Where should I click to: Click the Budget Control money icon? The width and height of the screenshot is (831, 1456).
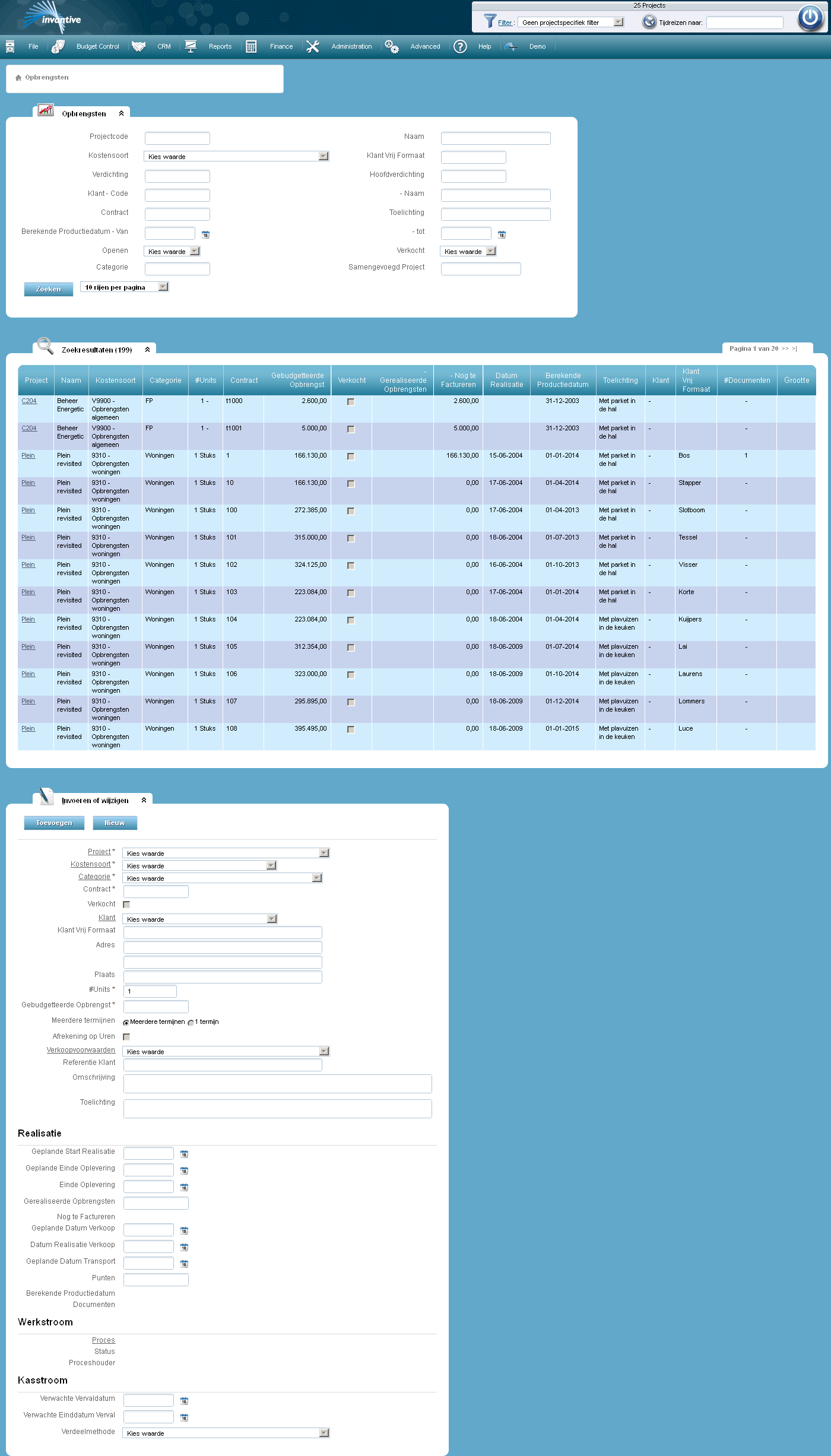click(x=58, y=46)
